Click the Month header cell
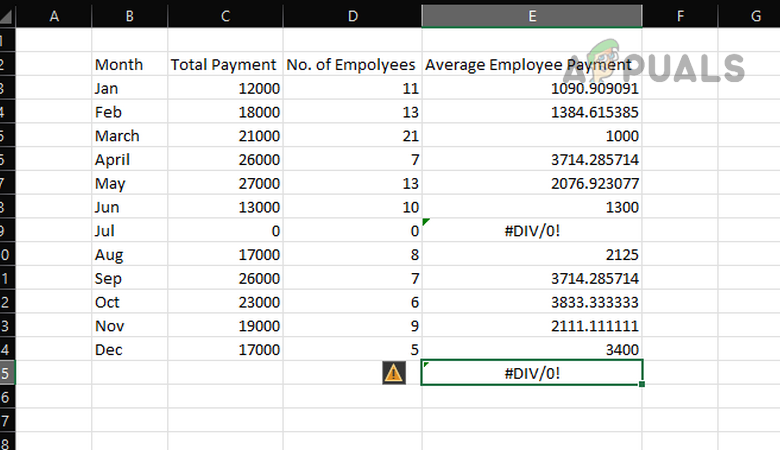 130,65
